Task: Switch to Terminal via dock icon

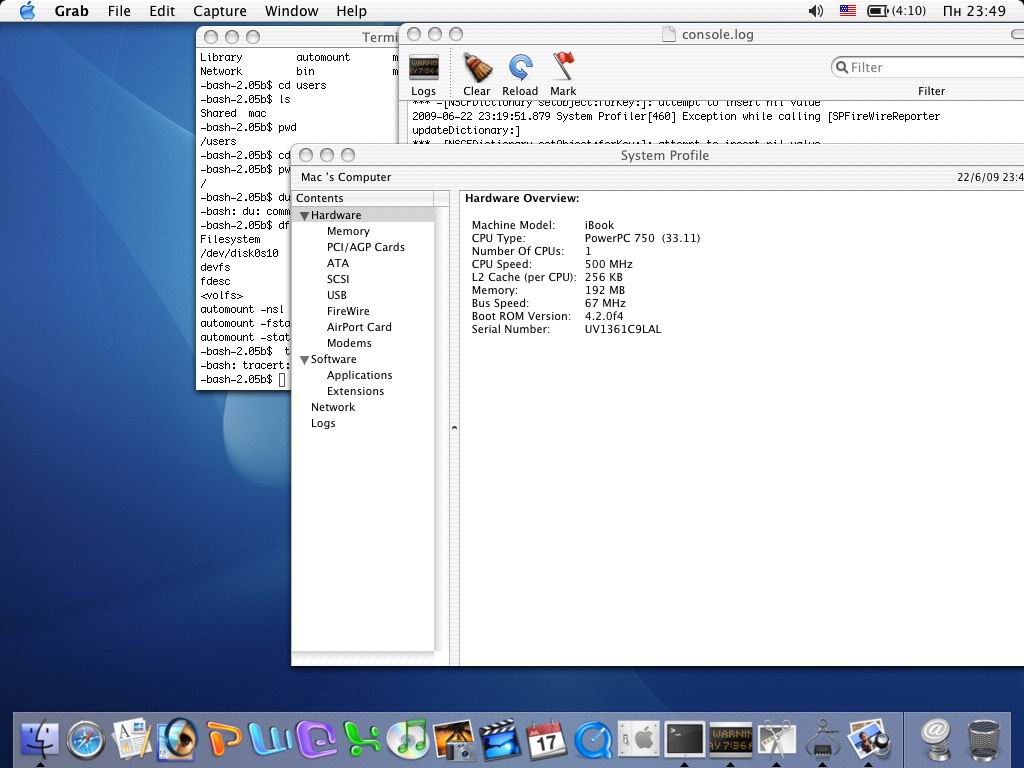Action: (x=684, y=739)
